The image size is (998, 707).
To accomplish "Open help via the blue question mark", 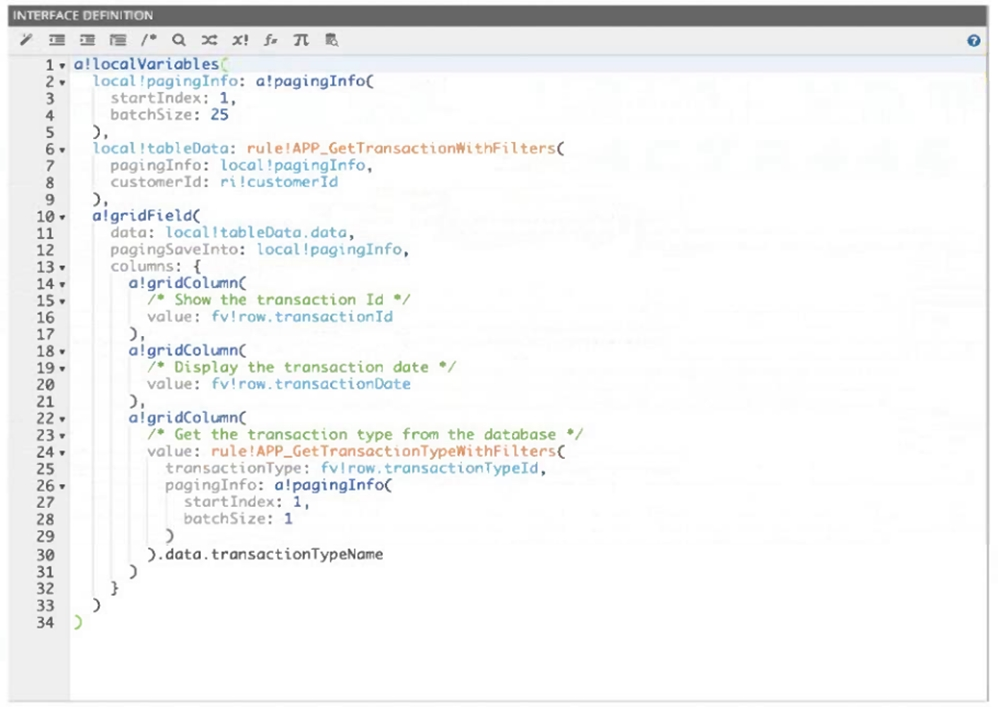I will coord(973,41).
